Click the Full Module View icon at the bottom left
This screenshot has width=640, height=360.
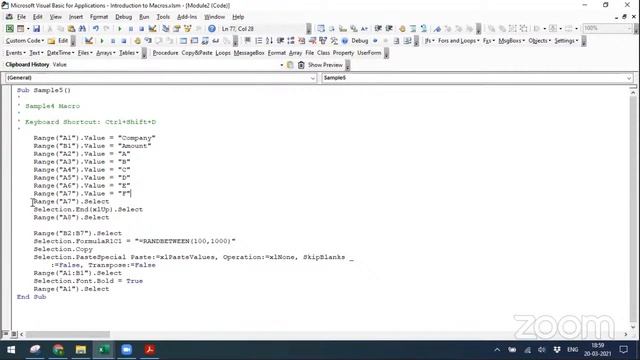13,334
